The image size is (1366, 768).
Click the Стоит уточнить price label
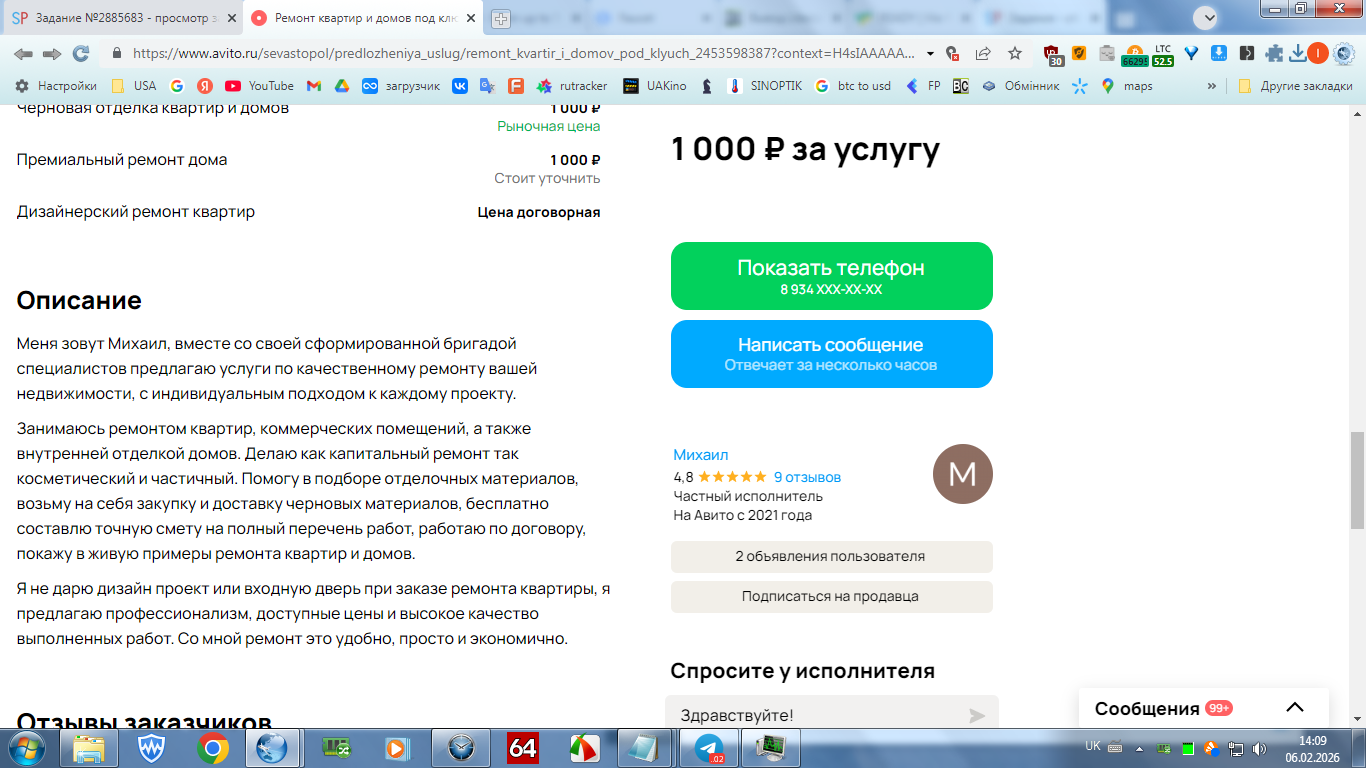[547, 179]
